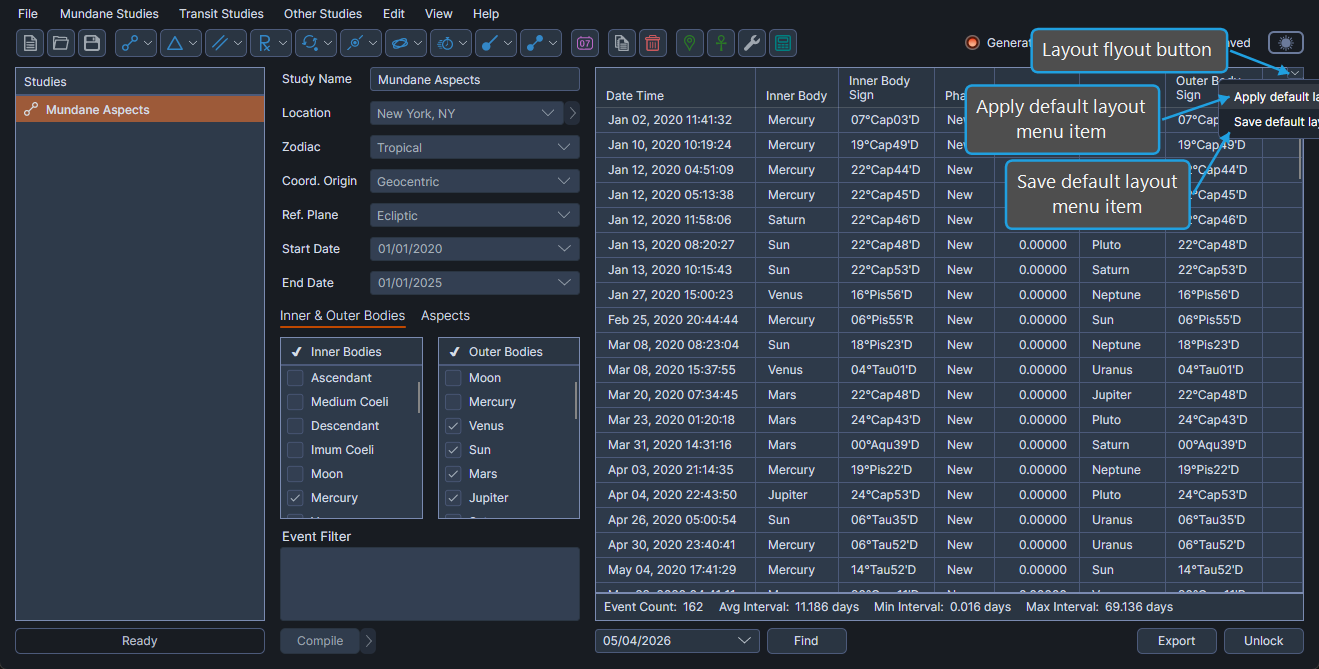This screenshot has width=1319, height=669.
Task: Check the Descendant checkbox
Action: [295, 426]
